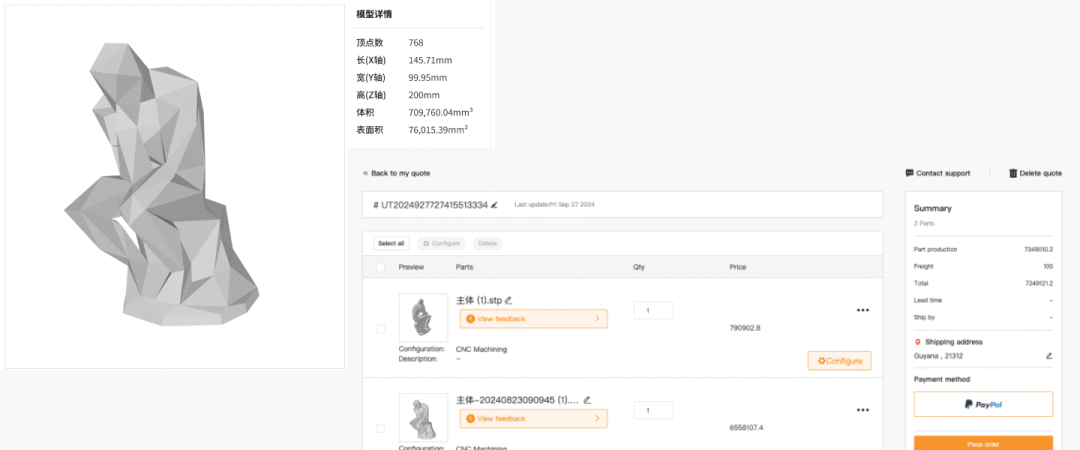Click the Select all button

391,243
